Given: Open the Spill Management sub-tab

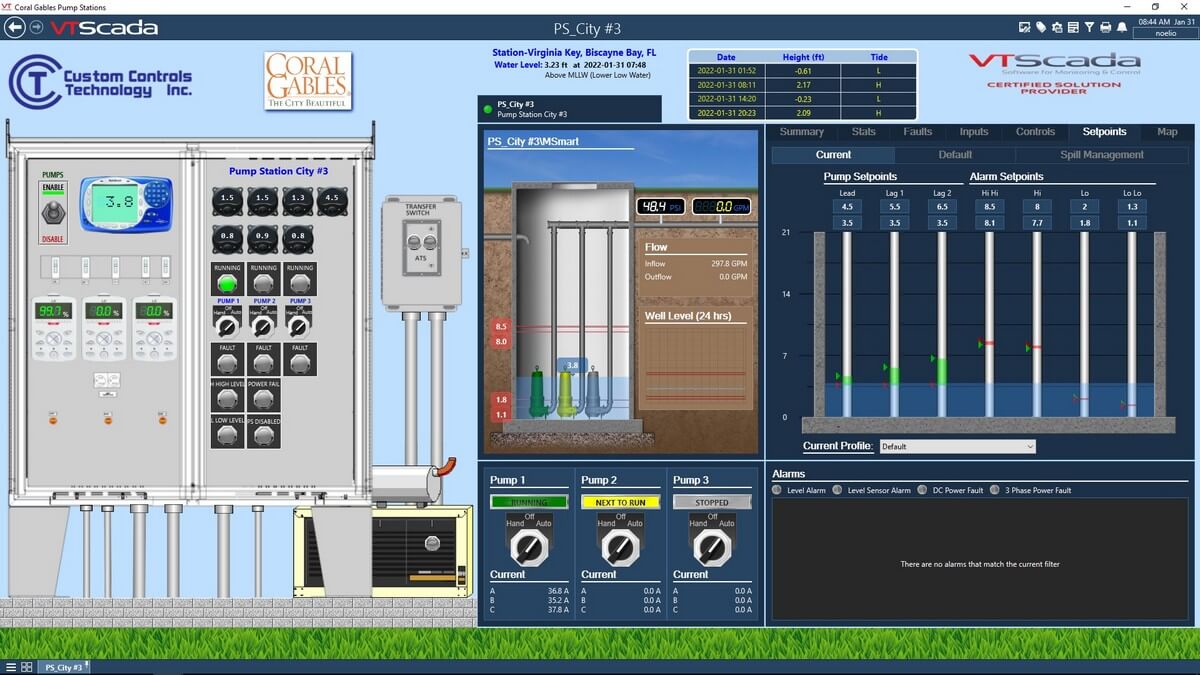Looking at the screenshot, I should [x=1101, y=155].
